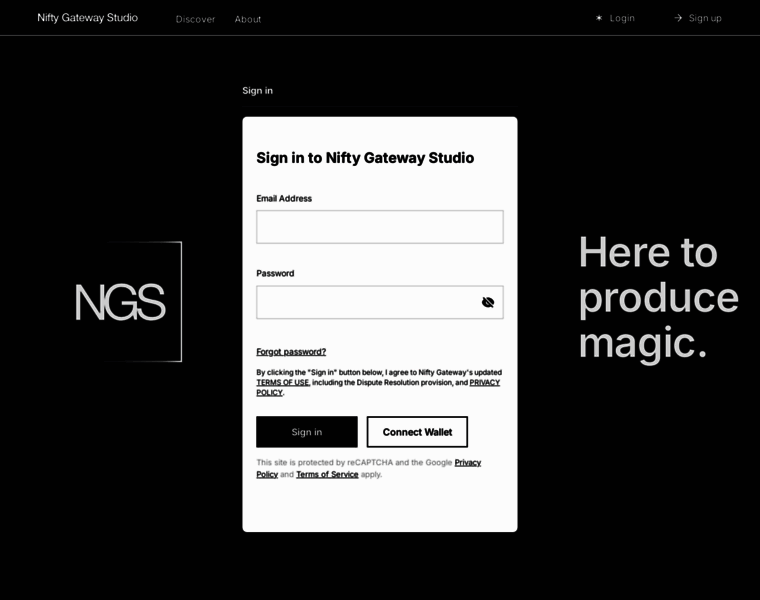Click the arrow icon beside Sign up
Screen dimensions: 760x600
pyautogui.click(x=678, y=18)
